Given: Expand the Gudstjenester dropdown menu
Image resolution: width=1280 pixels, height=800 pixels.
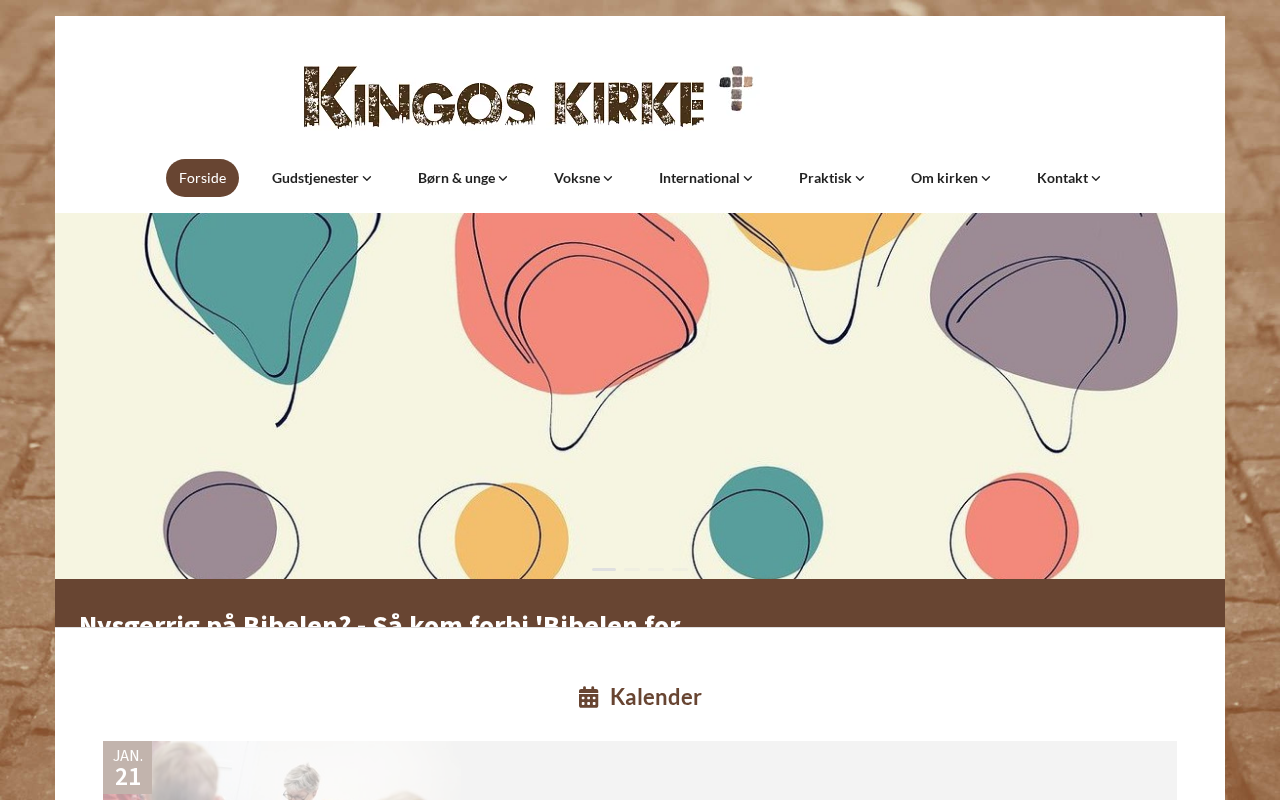Looking at the screenshot, I should (x=321, y=178).
